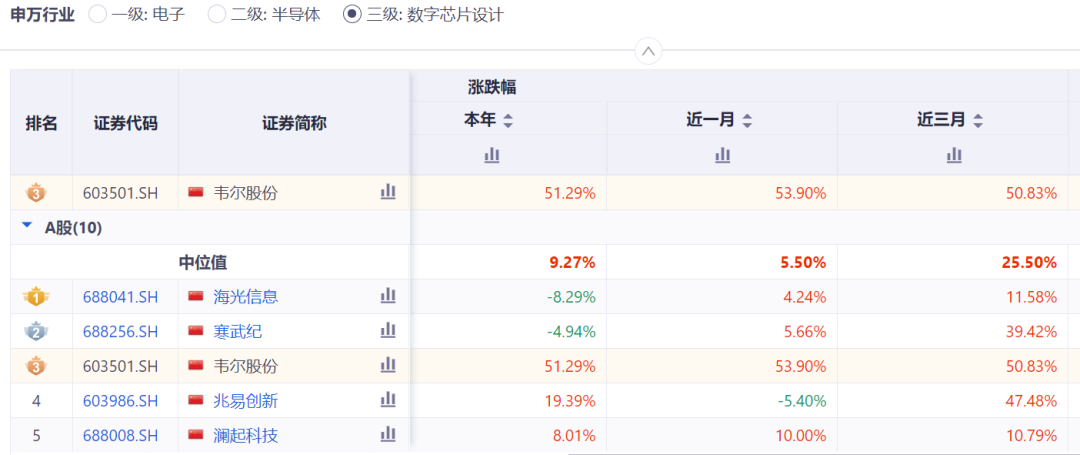Open 兆易创新 stock name link

coord(246,401)
